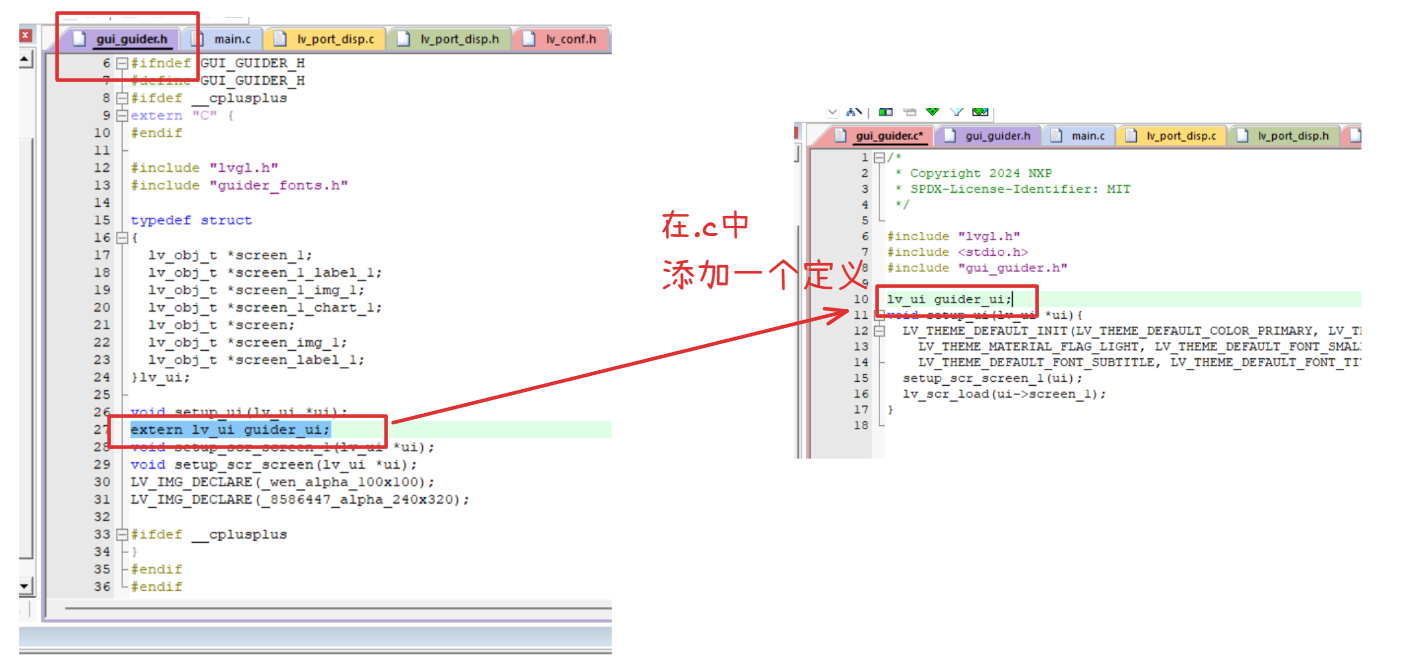The height and width of the screenshot is (659, 1420).
Task: Click 'setup_scr_screen_1(ui);' on line 15
Action: 993,378
